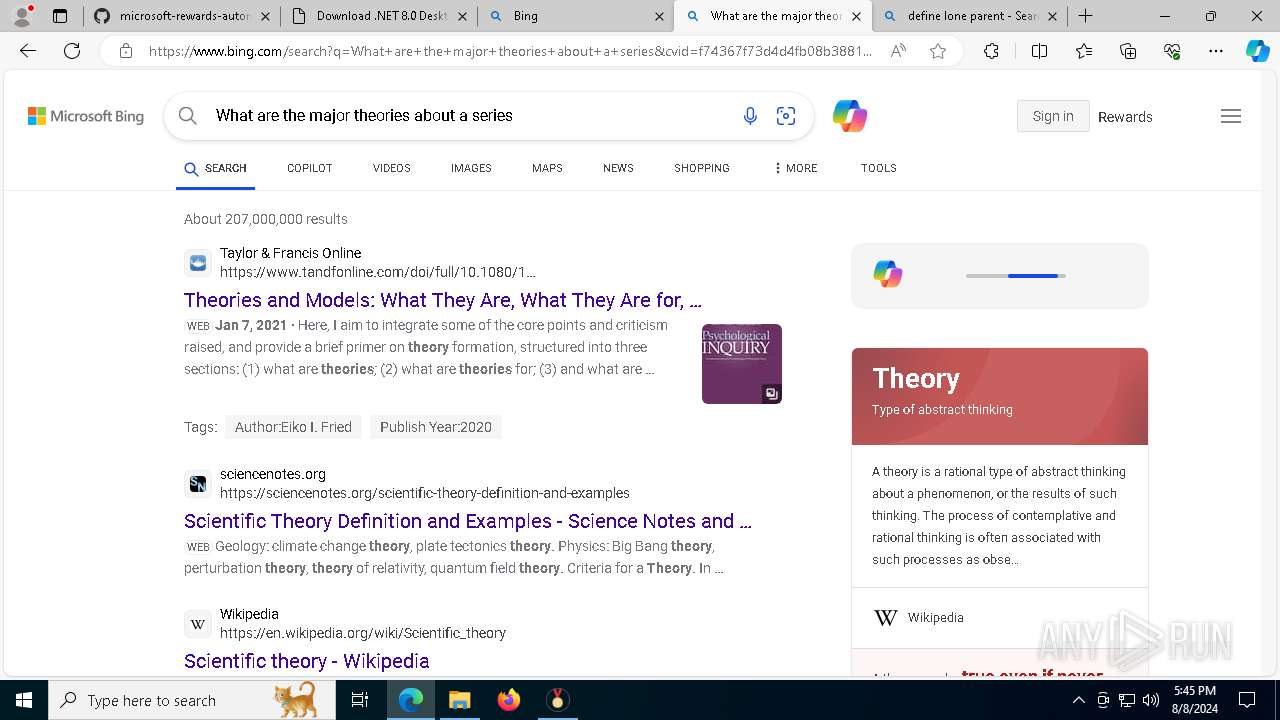Open File Explorer from taskbar
Screen dimensions: 1280x720
459,700
